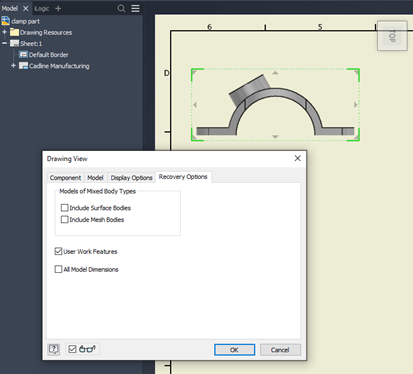Click the TOP face of the ViewCube
The image size is (413, 374).
click(x=392, y=36)
